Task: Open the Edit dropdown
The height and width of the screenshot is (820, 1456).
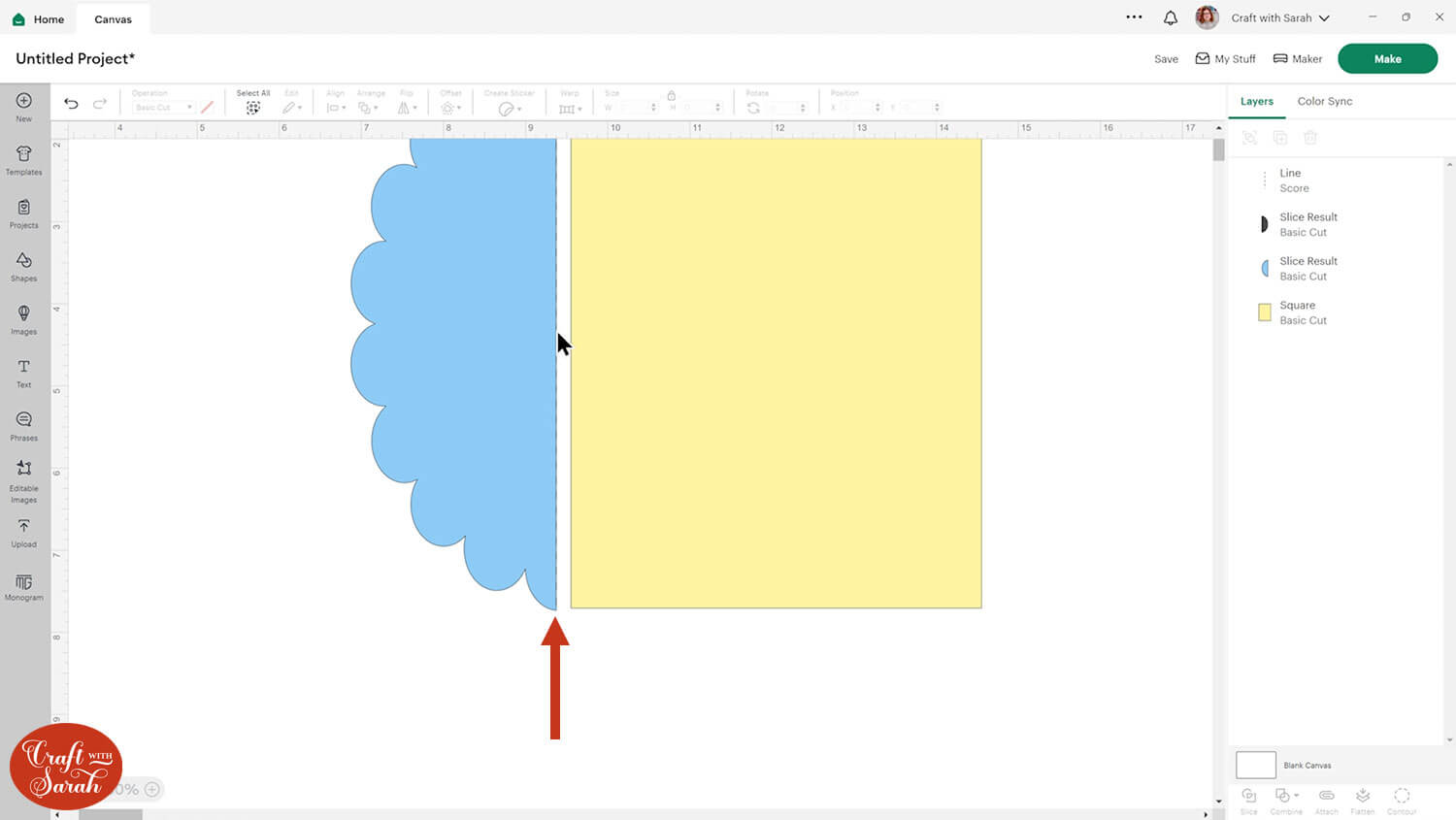Action: point(292,108)
